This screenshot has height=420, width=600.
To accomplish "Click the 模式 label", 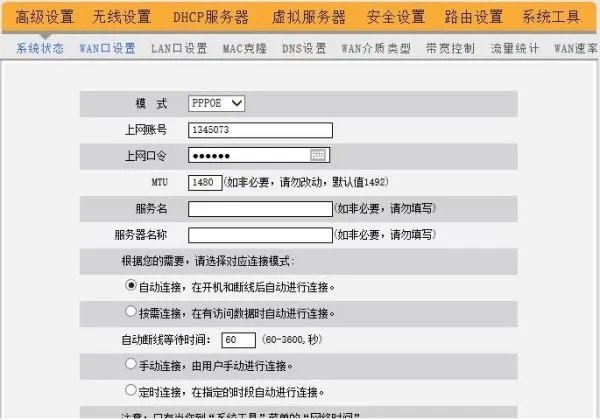I will pos(151,103).
